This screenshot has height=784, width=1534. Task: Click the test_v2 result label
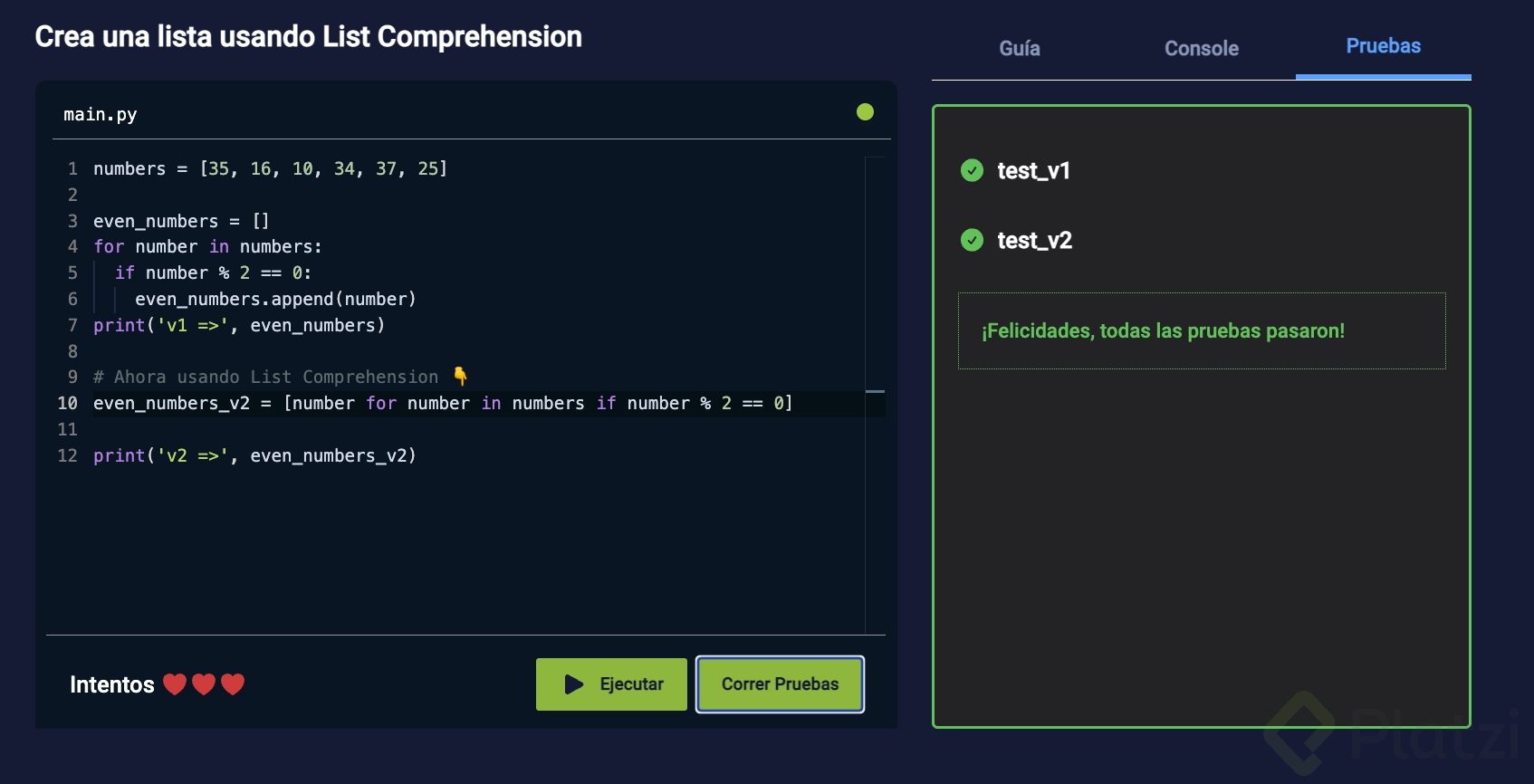coord(1034,241)
